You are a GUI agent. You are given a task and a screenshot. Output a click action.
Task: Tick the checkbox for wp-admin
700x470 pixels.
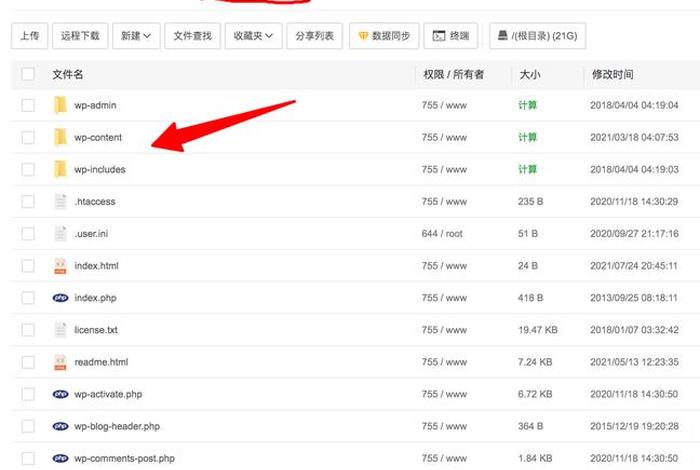pos(28,105)
